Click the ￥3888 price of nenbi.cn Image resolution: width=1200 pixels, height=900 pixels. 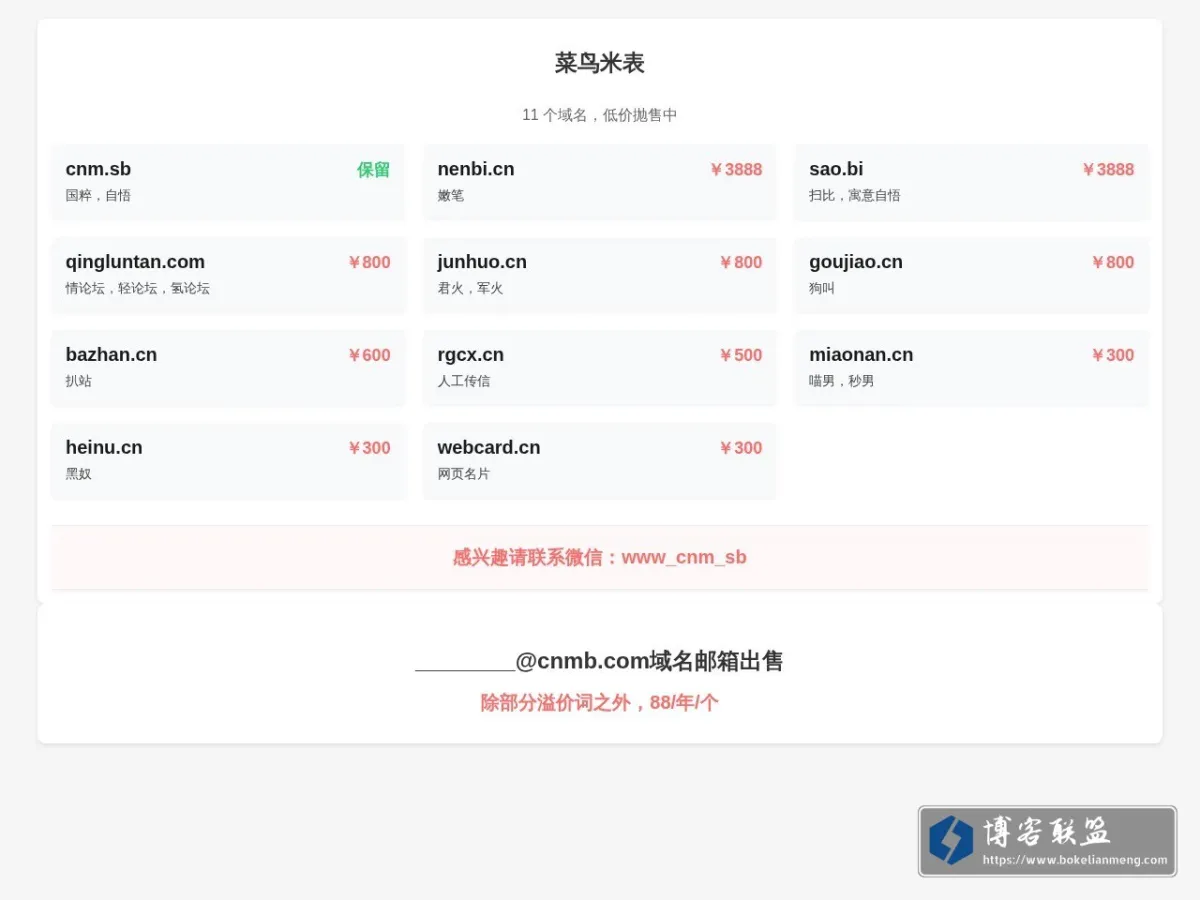735,170
